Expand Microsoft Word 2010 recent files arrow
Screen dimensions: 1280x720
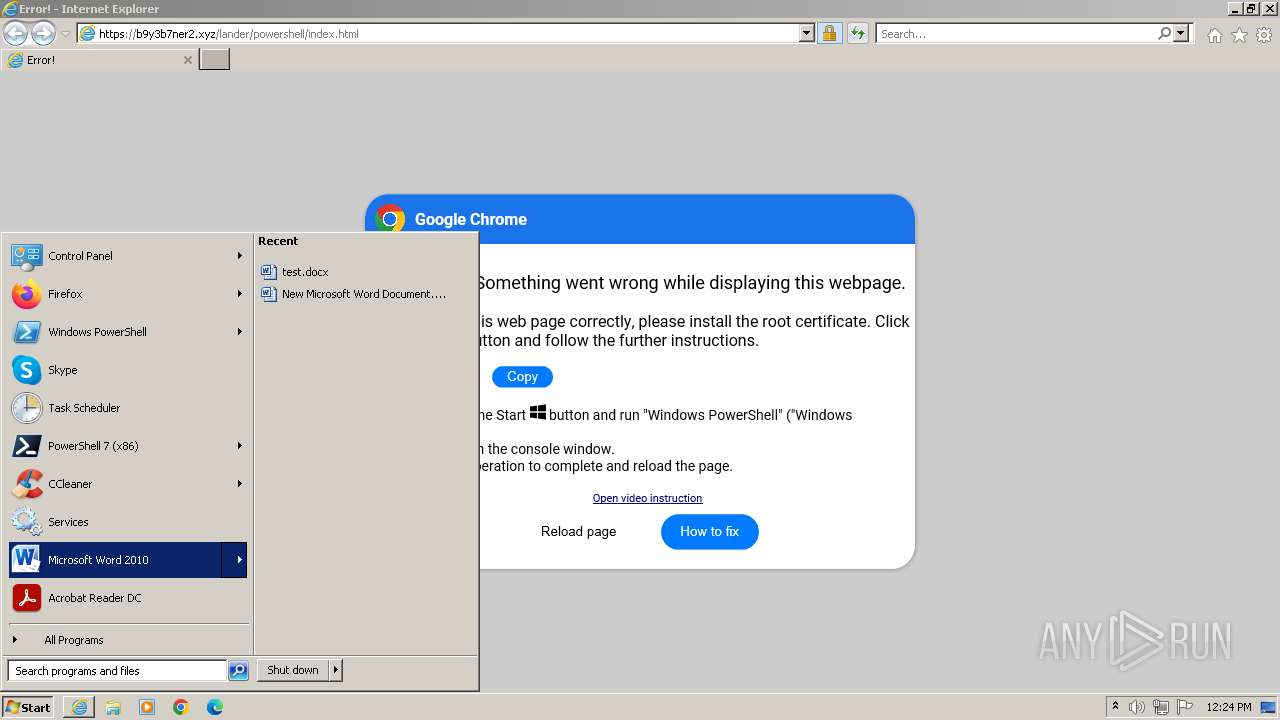235,560
